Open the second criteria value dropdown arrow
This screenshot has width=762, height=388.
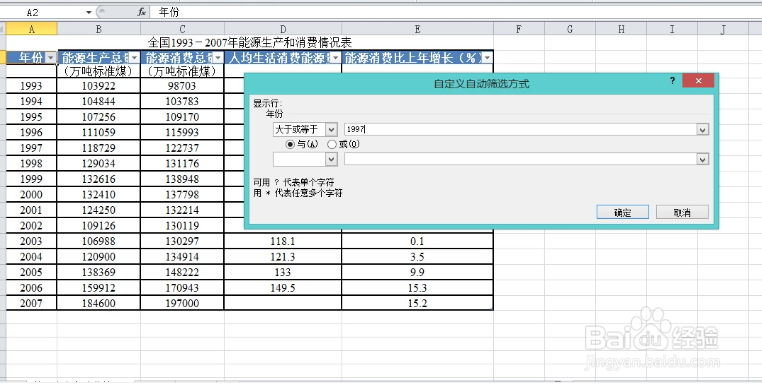tap(702, 159)
